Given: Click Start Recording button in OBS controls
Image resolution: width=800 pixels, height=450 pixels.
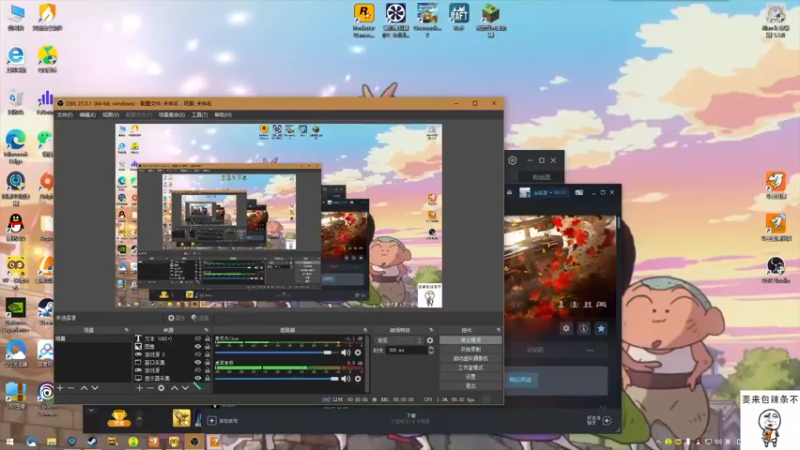Looking at the screenshot, I should pyautogui.click(x=470, y=349).
